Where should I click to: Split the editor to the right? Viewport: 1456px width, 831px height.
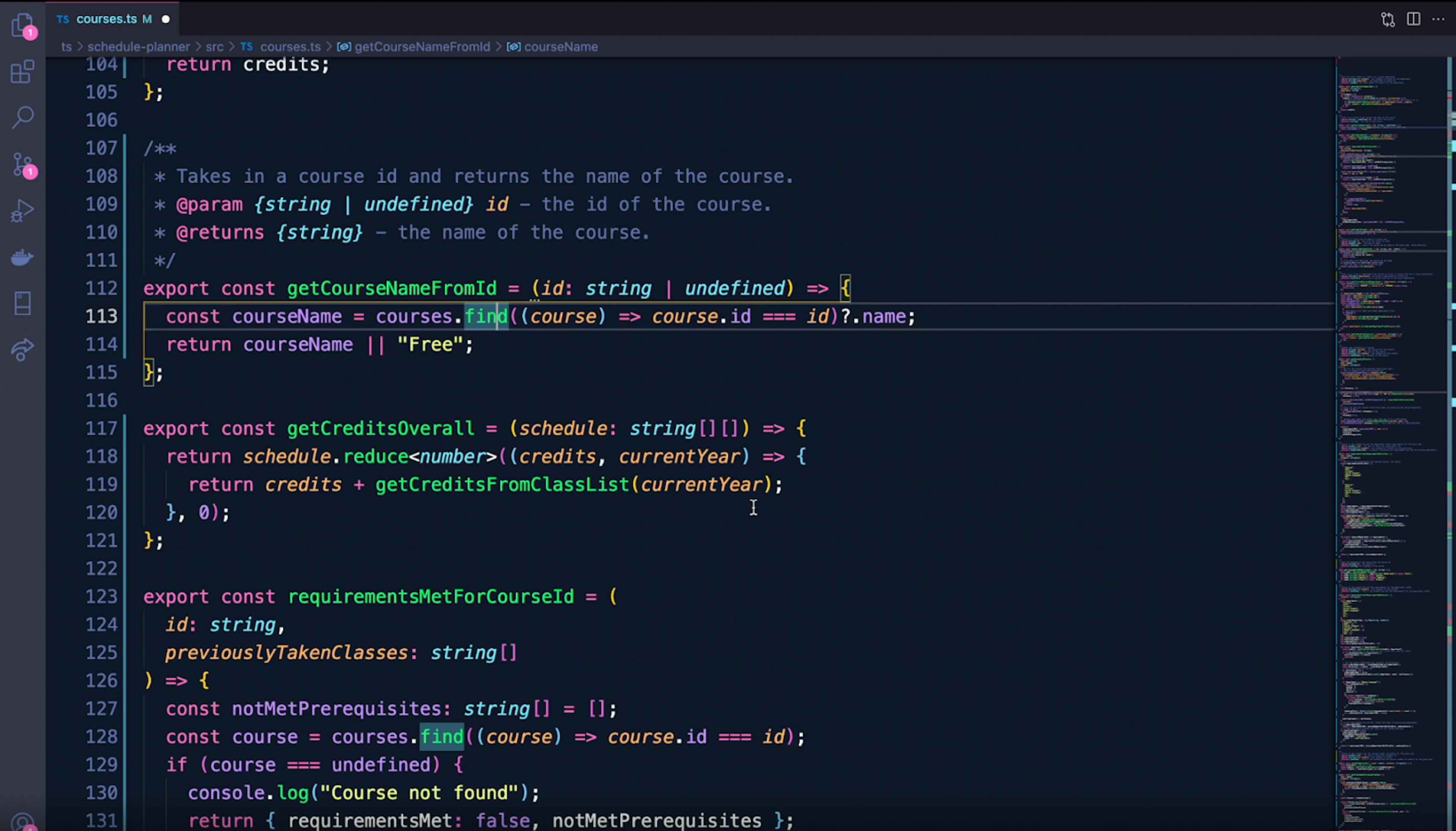click(1413, 19)
